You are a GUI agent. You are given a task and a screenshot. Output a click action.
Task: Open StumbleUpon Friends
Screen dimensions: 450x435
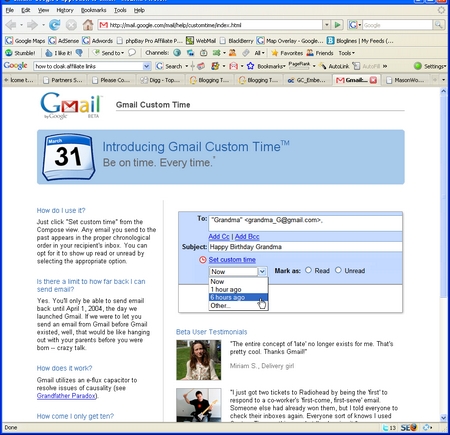coord(320,53)
